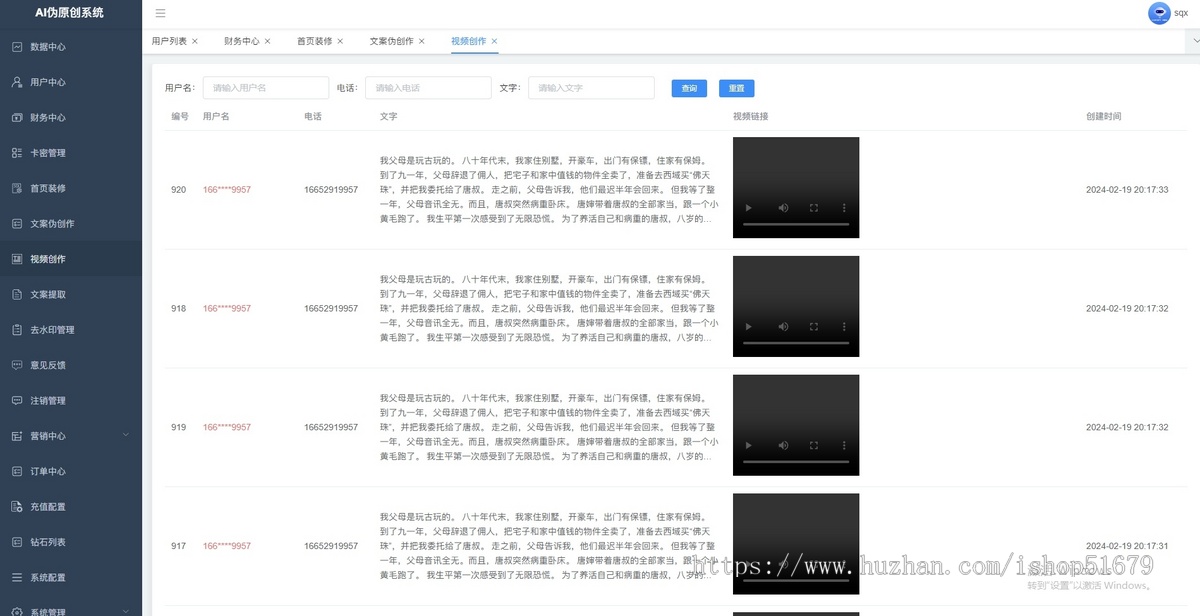1200x616 pixels.
Task: Select the 视频创作 tab
Action: click(x=468, y=41)
